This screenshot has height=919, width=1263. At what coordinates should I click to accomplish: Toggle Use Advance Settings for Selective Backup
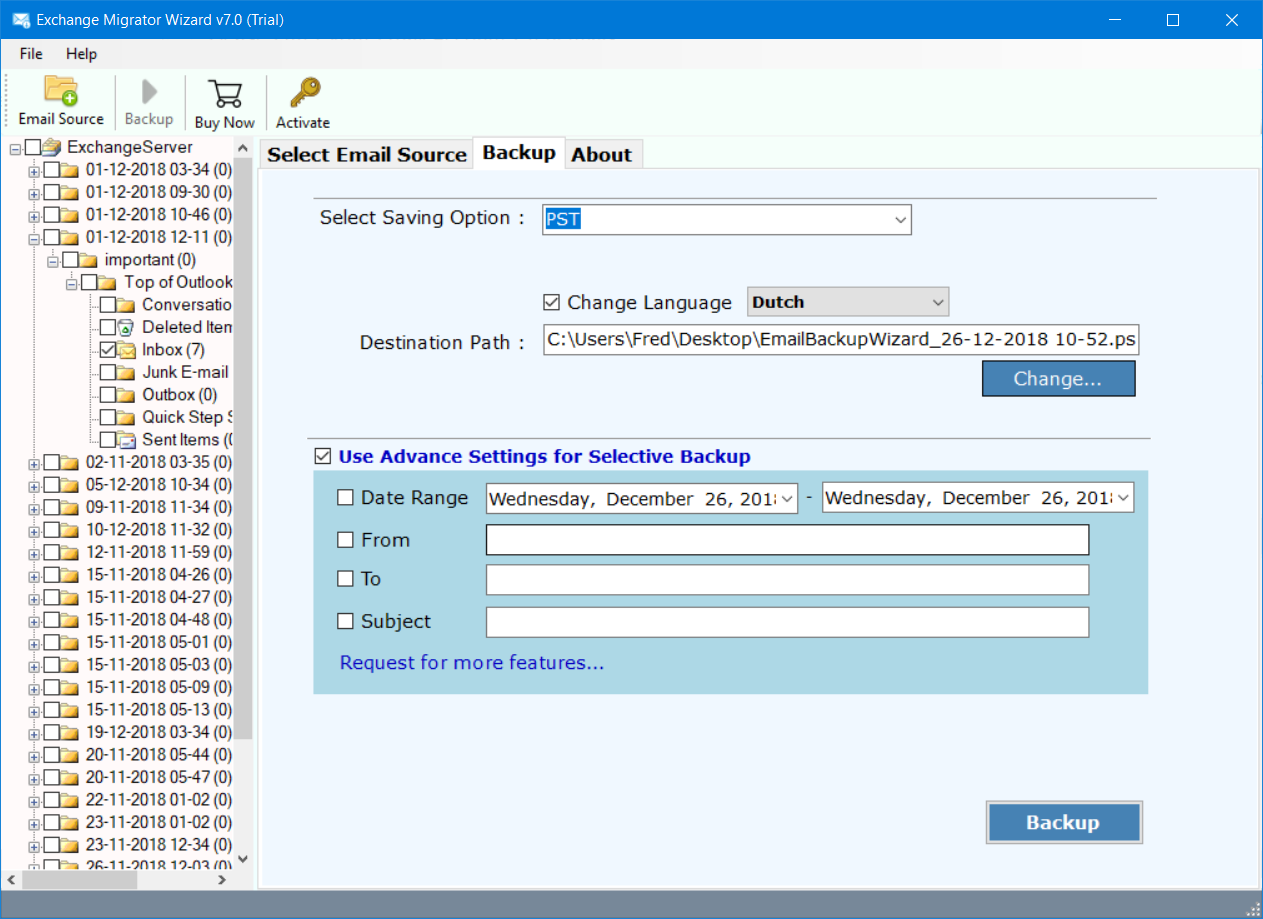[322, 456]
